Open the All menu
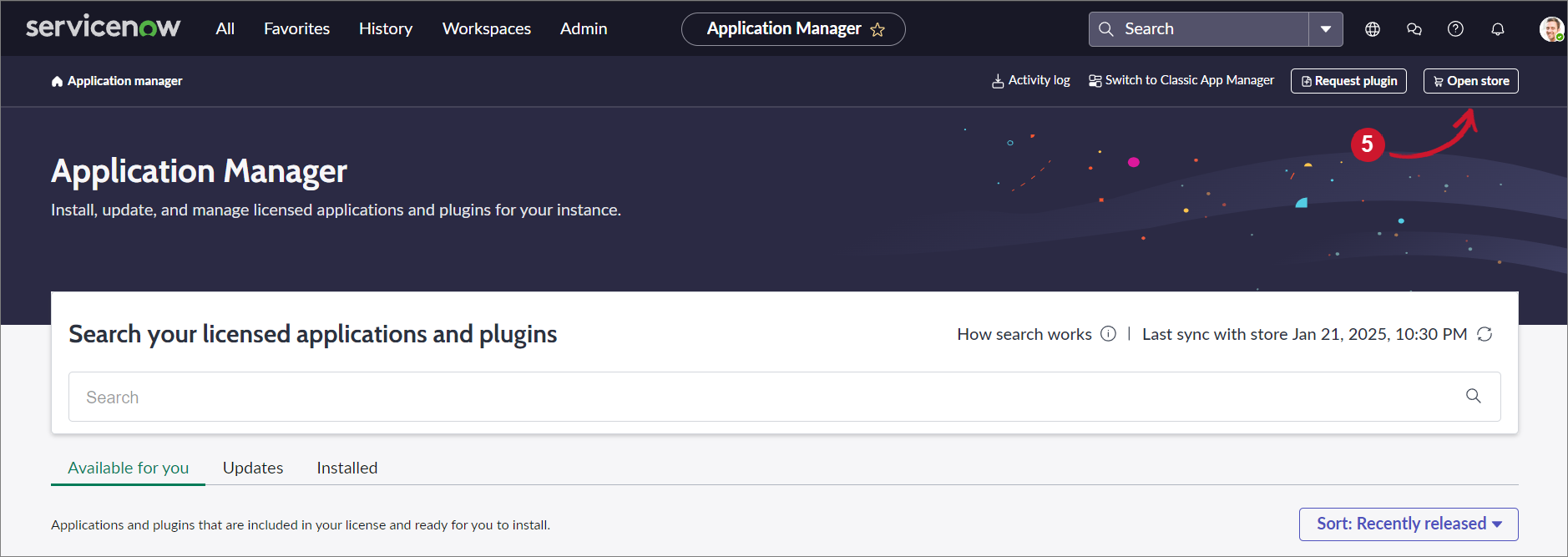This screenshot has width=1568, height=557. [225, 28]
